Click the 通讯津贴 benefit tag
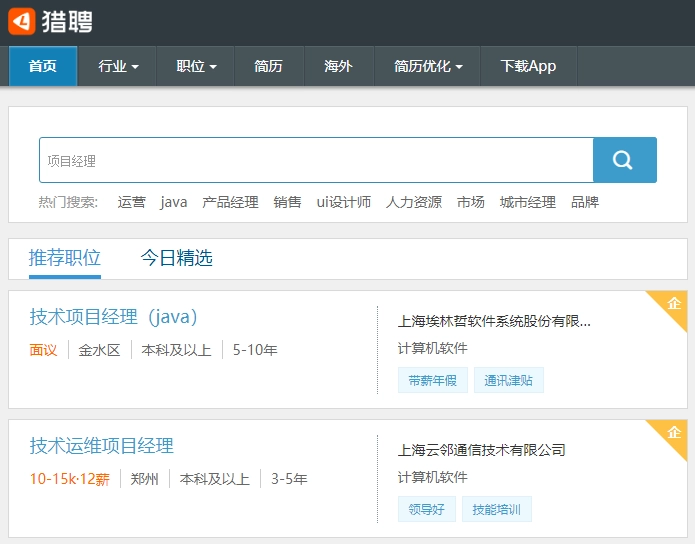 click(508, 380)
